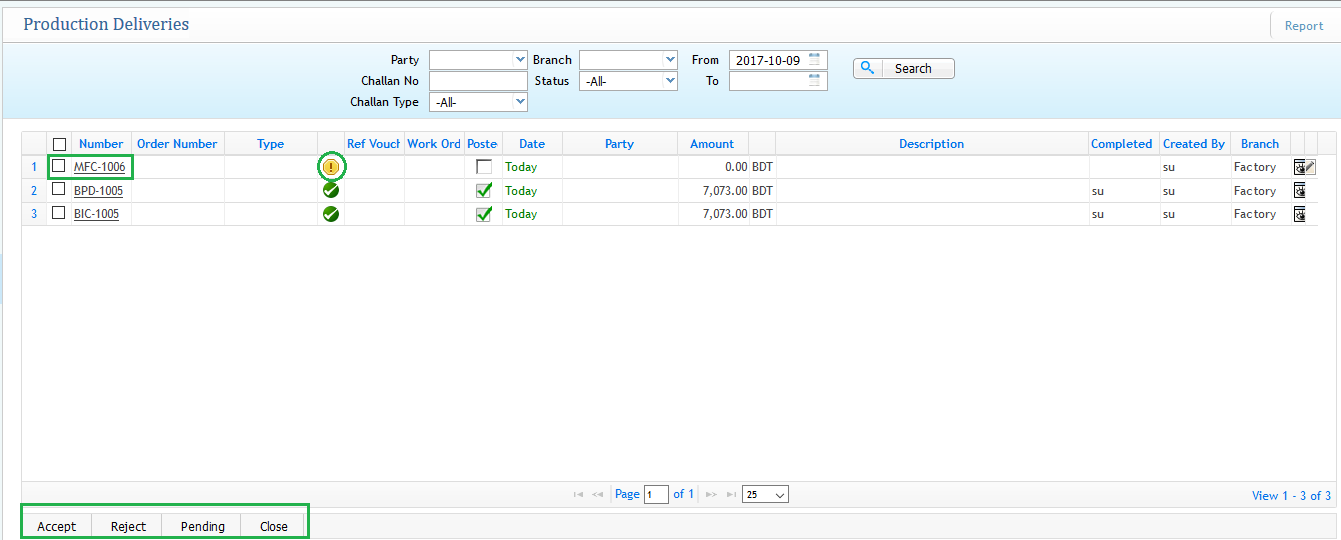
Task: Open the view icon in the BIC-1005 row
Action: [1300, 214]
